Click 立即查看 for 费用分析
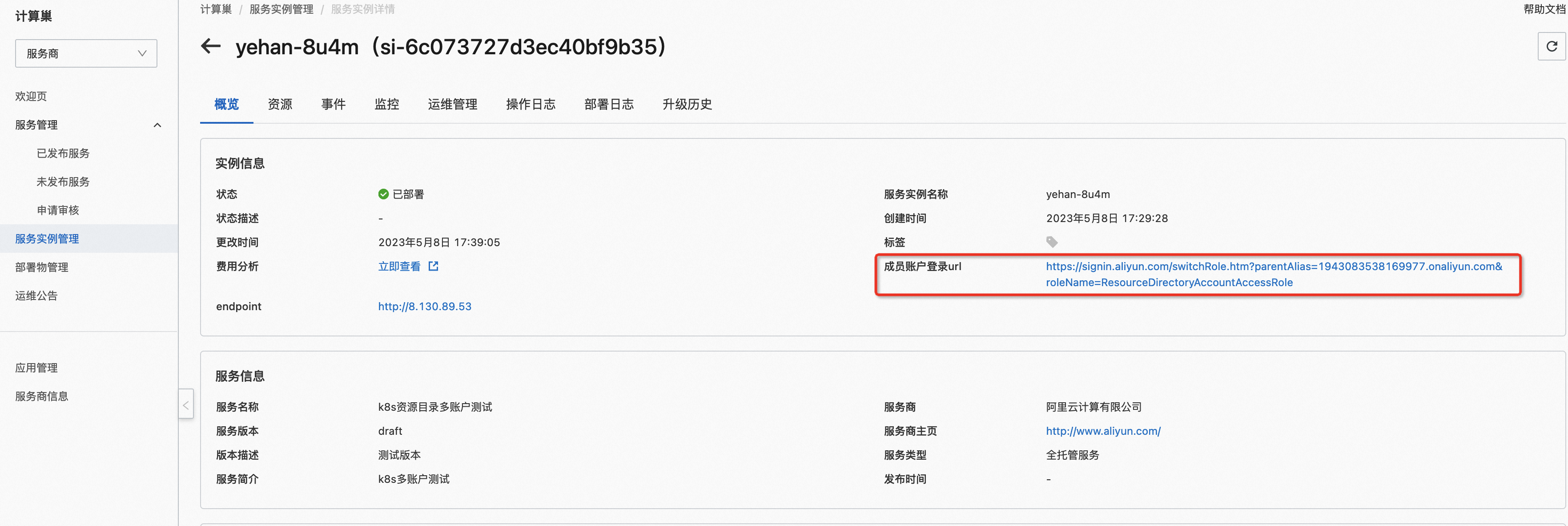1568x526 pixels. [400, 266]
